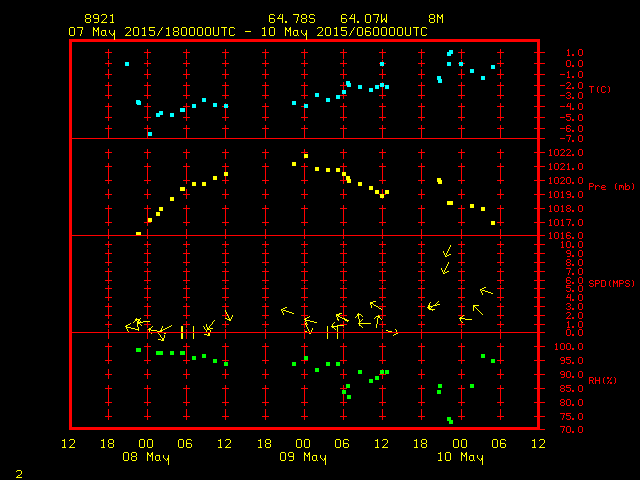Image resolution: width=640 pixels, height=480 pixels.
Task: Select the 08 May date label
Action: coord(146,458)
